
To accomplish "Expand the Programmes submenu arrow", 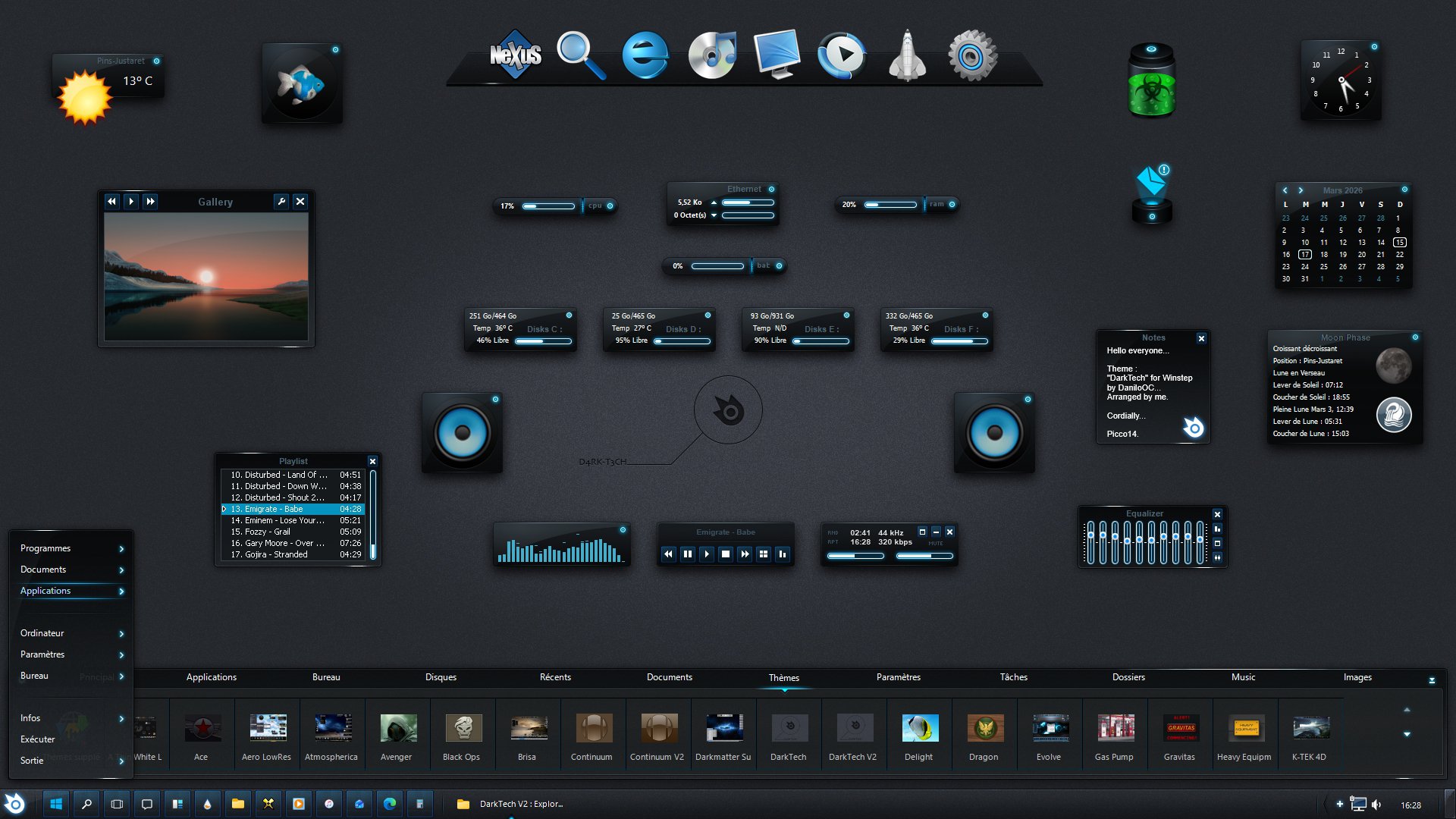I will pos(121,548).
